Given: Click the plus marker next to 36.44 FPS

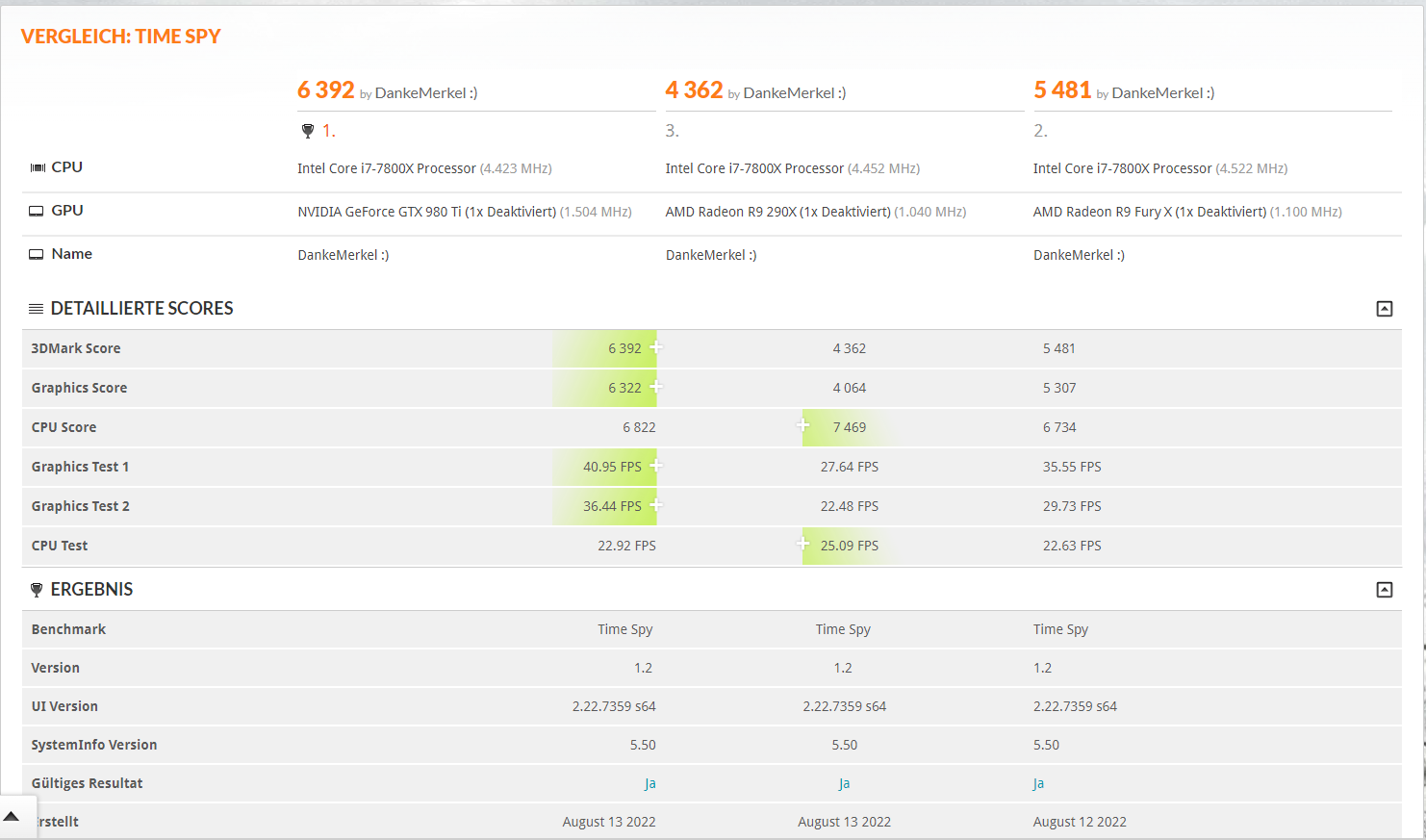Looking at the screenshot, I should [x=655, y=504].
